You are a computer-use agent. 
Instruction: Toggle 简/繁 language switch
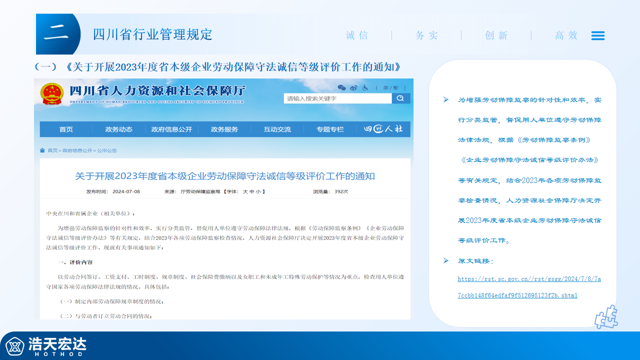tap(390, 88)
